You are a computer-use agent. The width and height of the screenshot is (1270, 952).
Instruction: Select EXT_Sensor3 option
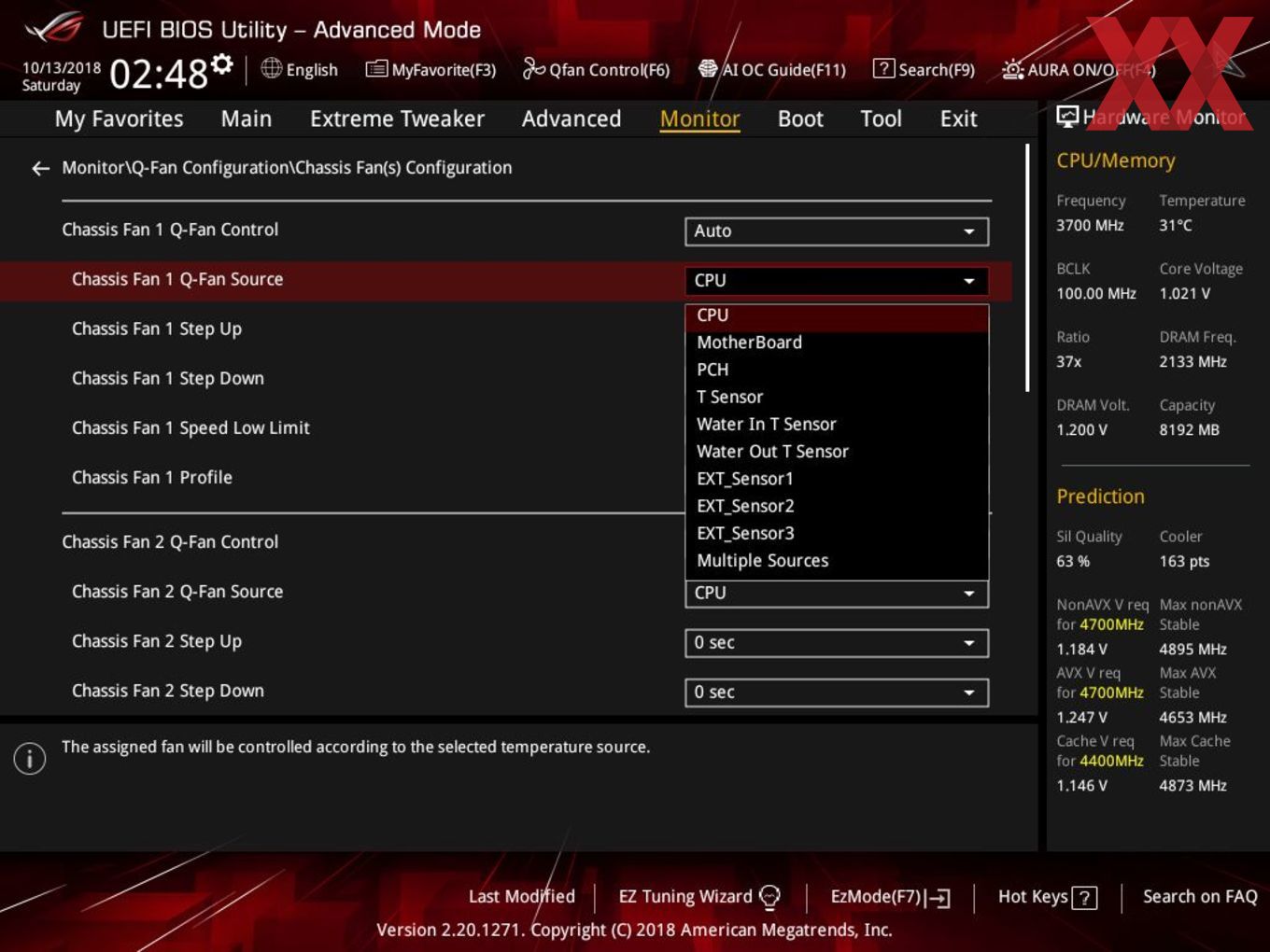[x=837, y=533]
